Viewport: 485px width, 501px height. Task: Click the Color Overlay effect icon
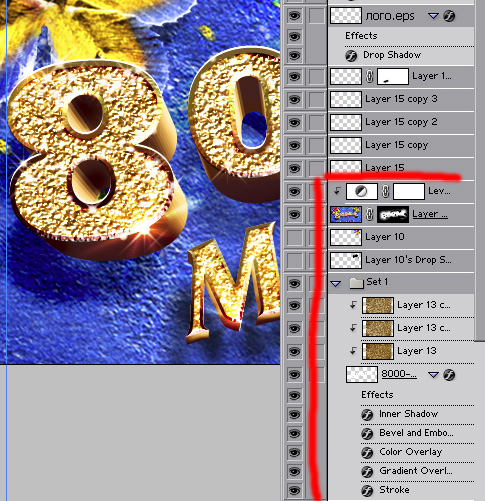tap(367, 453)
